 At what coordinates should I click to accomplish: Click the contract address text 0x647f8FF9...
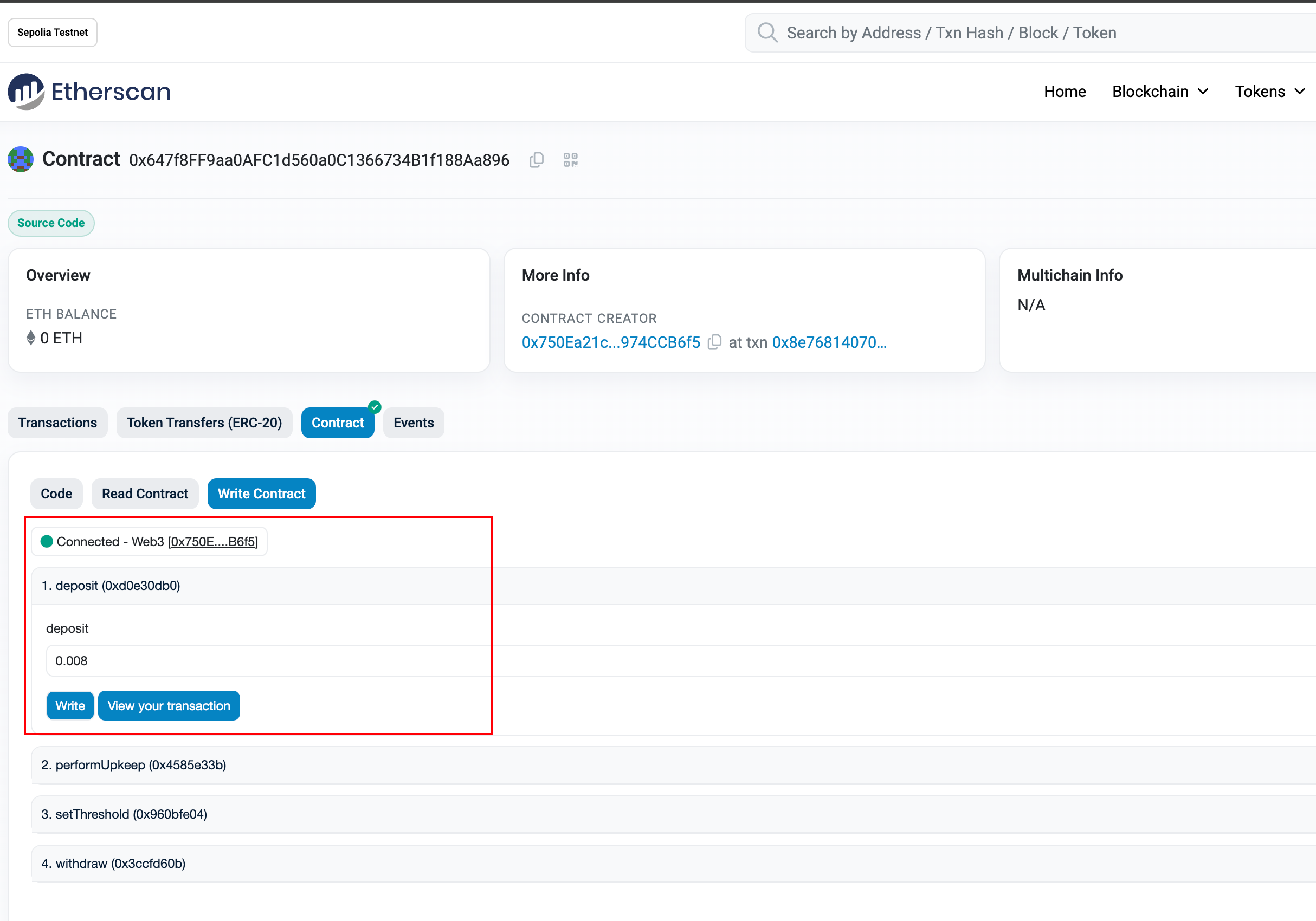(319, 160)
